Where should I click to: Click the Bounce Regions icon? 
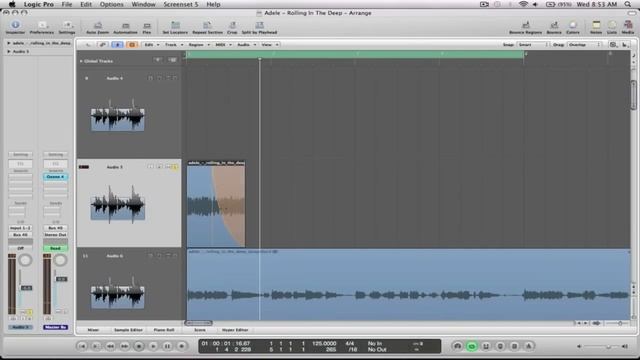coord(526,25)
